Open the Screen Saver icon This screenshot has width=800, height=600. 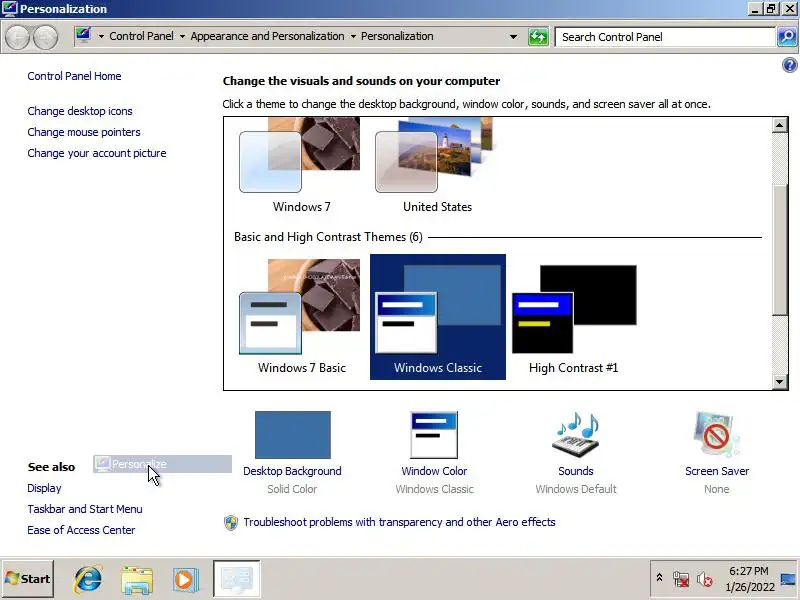[x=717, y=435]
